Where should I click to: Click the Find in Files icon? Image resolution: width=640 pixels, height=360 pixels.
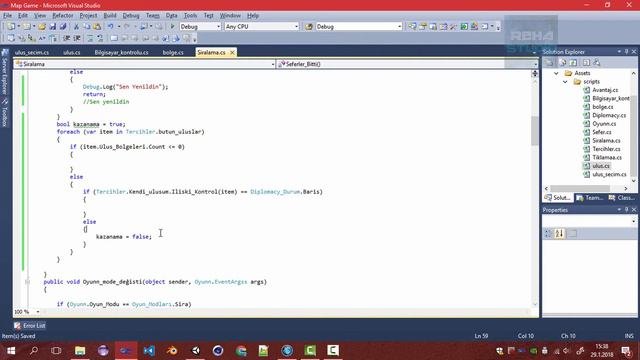tap(309, 27)
